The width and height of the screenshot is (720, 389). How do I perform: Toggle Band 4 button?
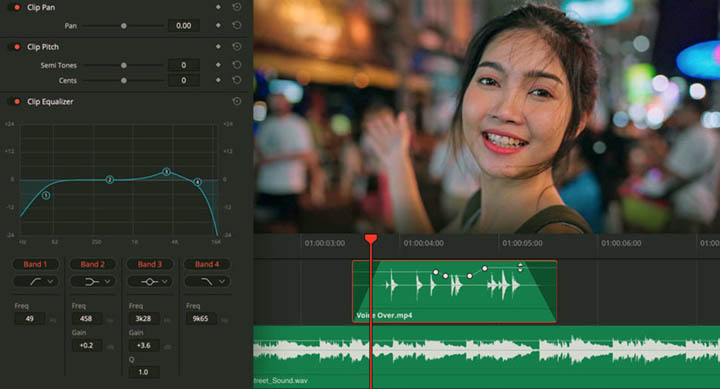(x=207, y=264)
